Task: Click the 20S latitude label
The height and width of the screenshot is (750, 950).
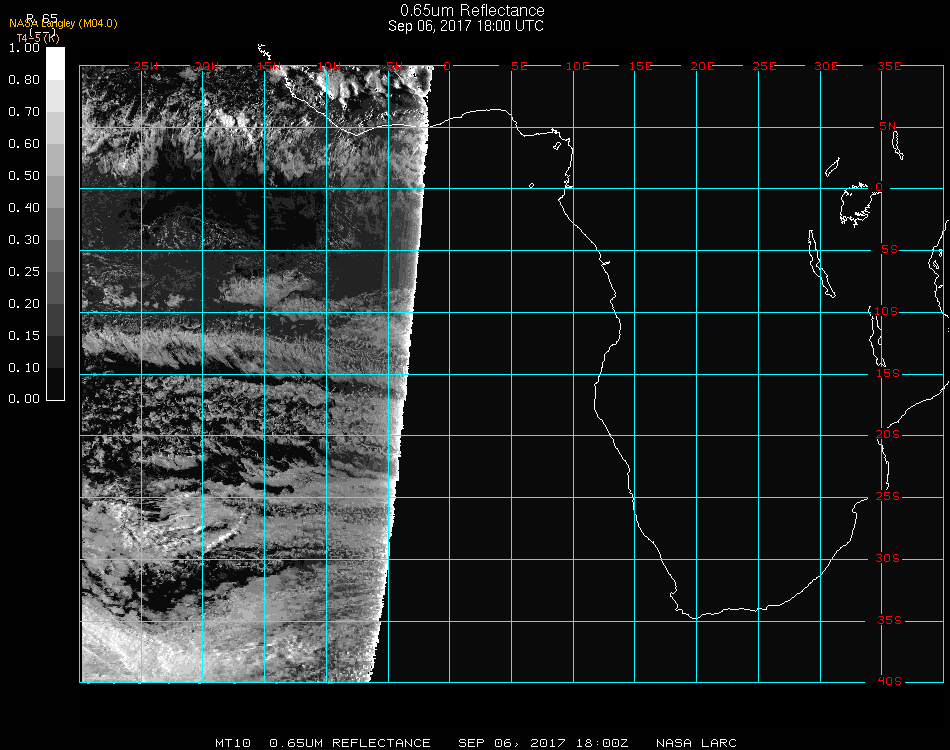Action: 888,435
